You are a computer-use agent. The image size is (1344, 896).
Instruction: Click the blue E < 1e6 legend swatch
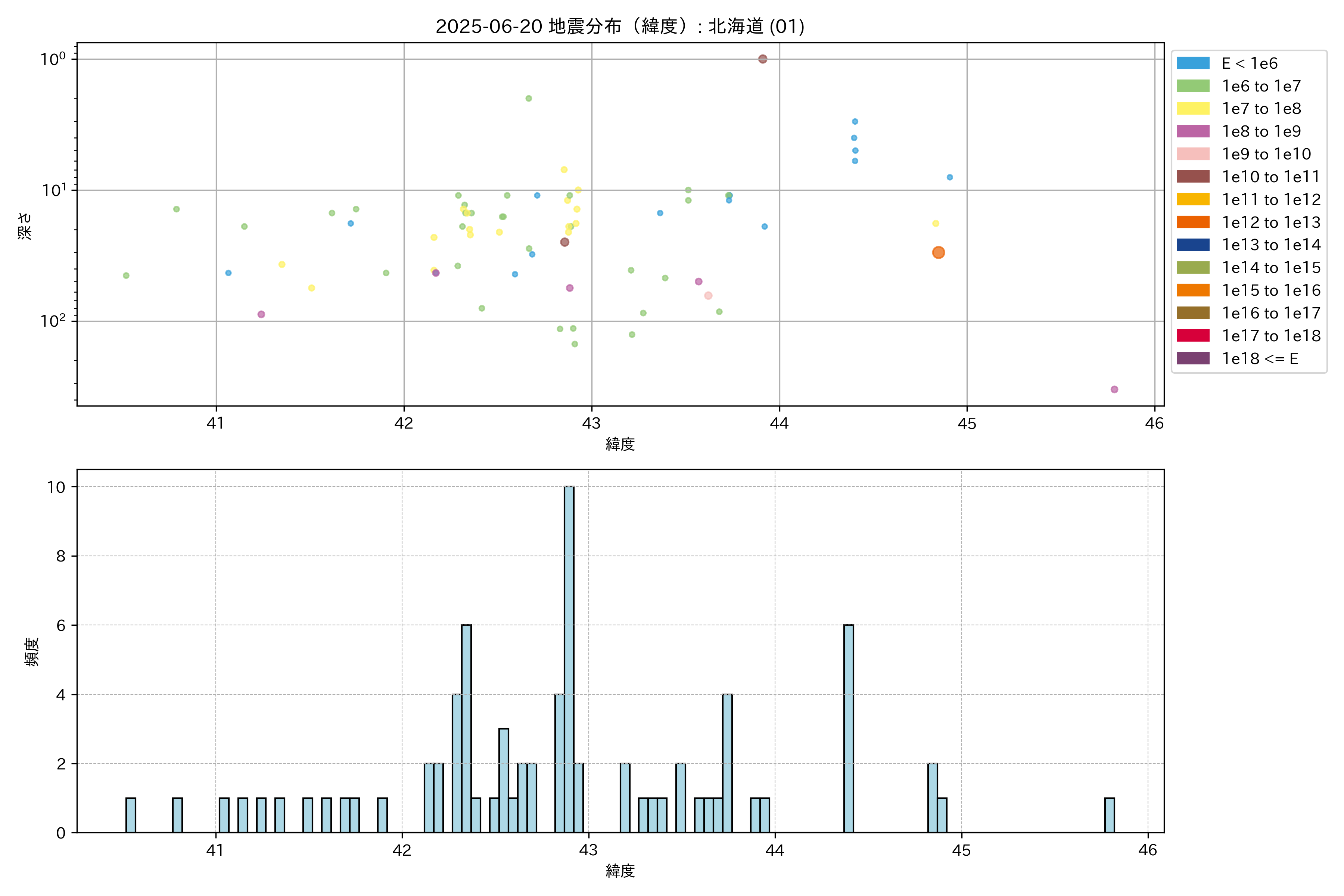[1193, 63]
